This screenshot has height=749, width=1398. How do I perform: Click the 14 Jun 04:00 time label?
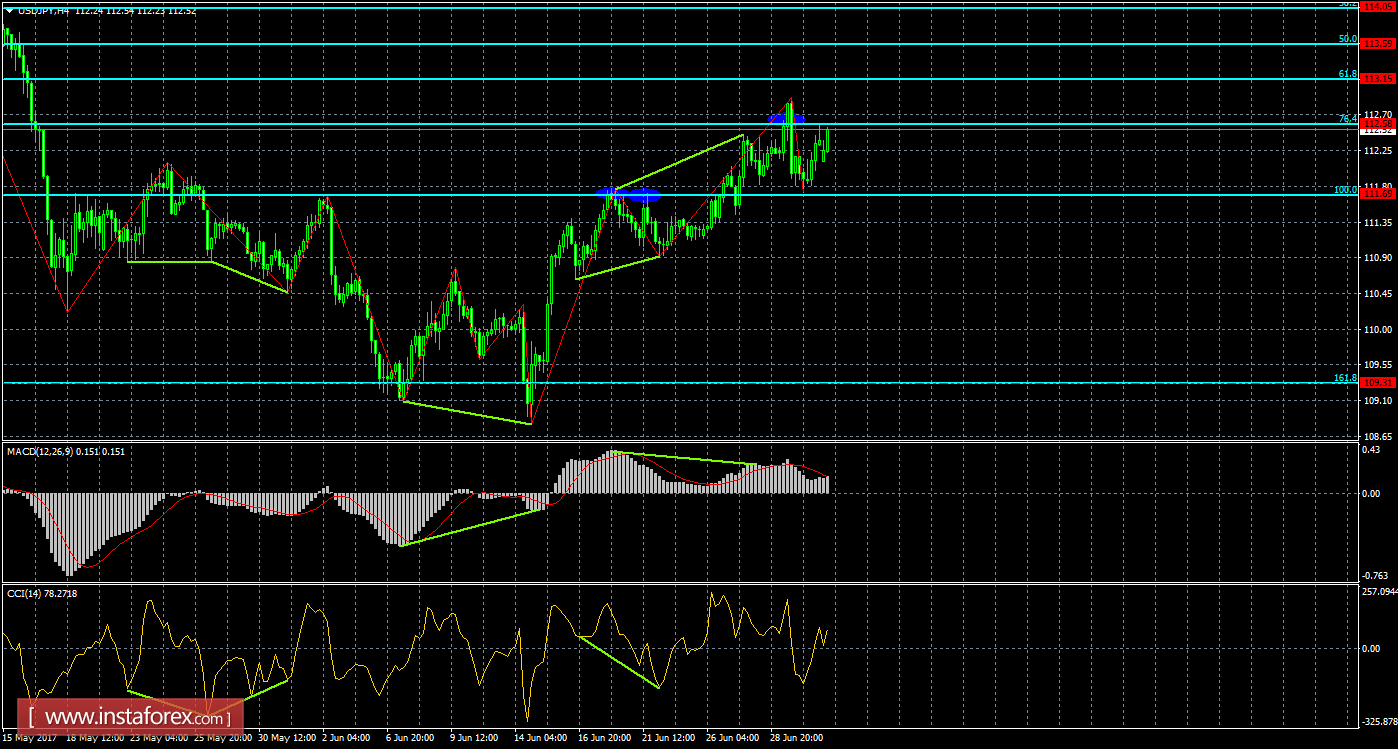coord(541,739)
